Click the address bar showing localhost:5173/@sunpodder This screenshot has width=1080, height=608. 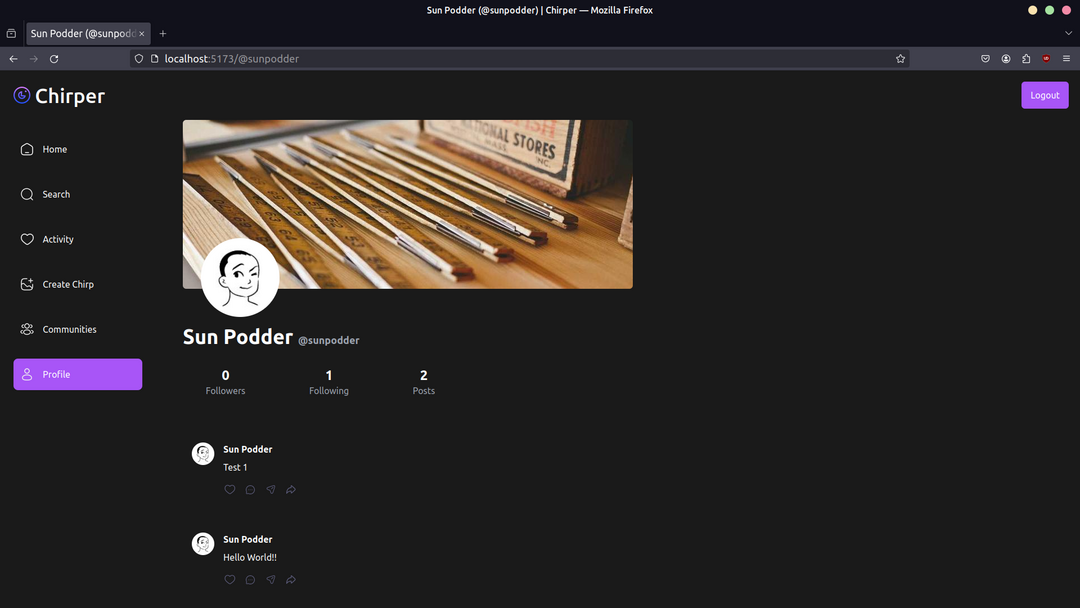(500, 59)
